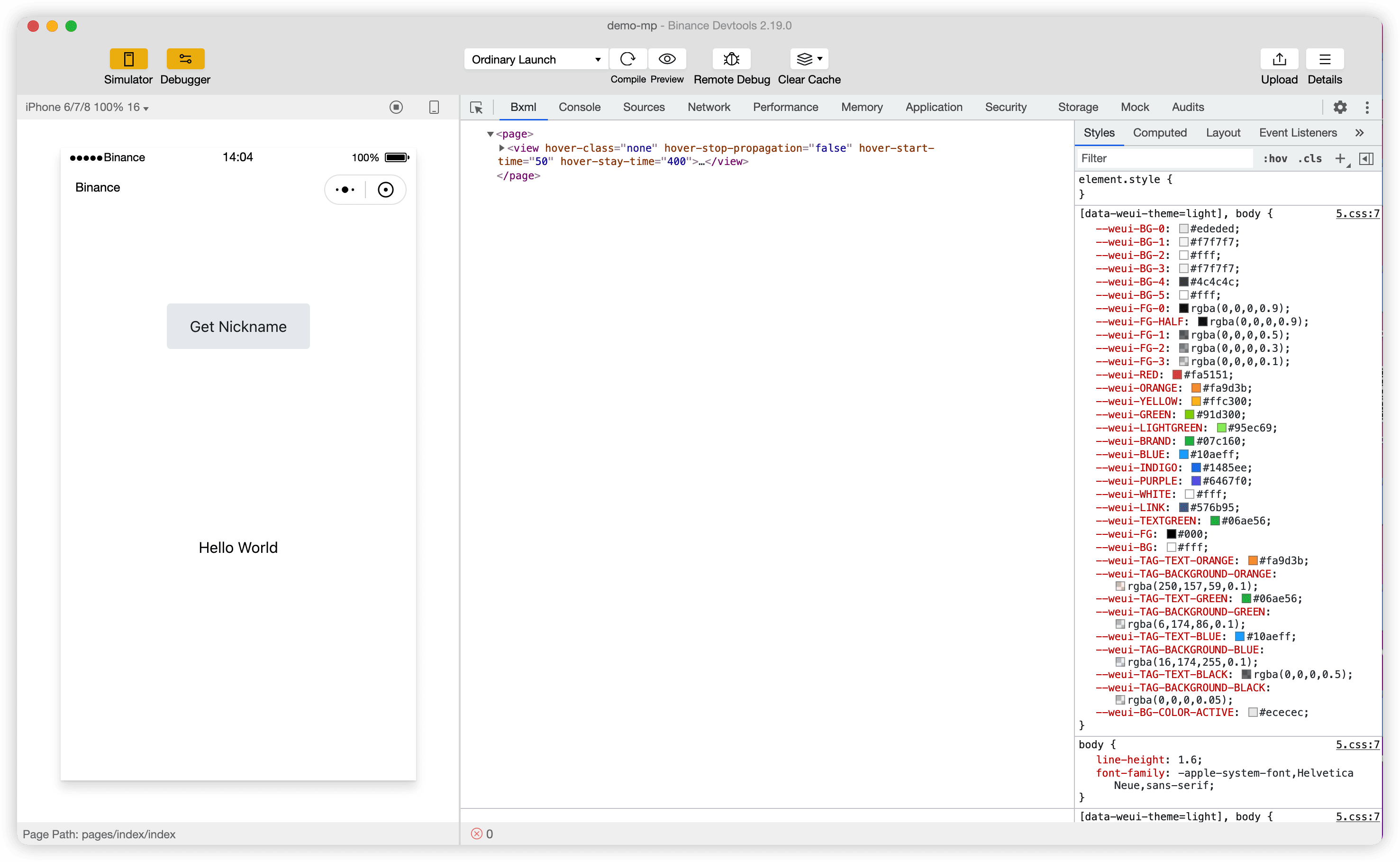This screenshot has height=862, width=1400.
Task: Click the --weui-YELLOW color swatch
Action: click(1195, 401)
